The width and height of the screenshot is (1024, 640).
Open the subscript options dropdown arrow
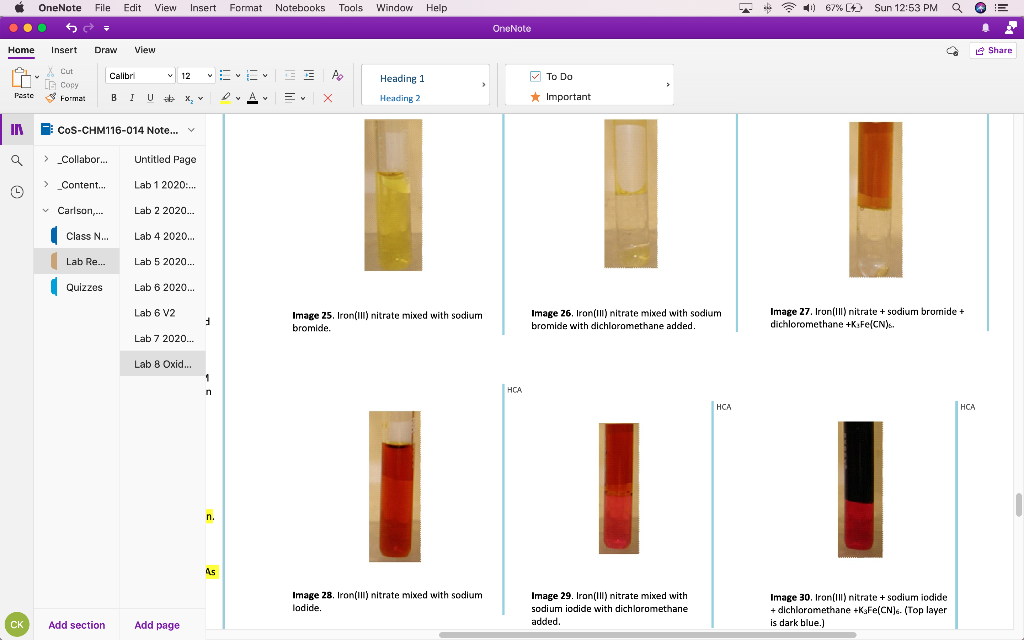coord(200,99)
